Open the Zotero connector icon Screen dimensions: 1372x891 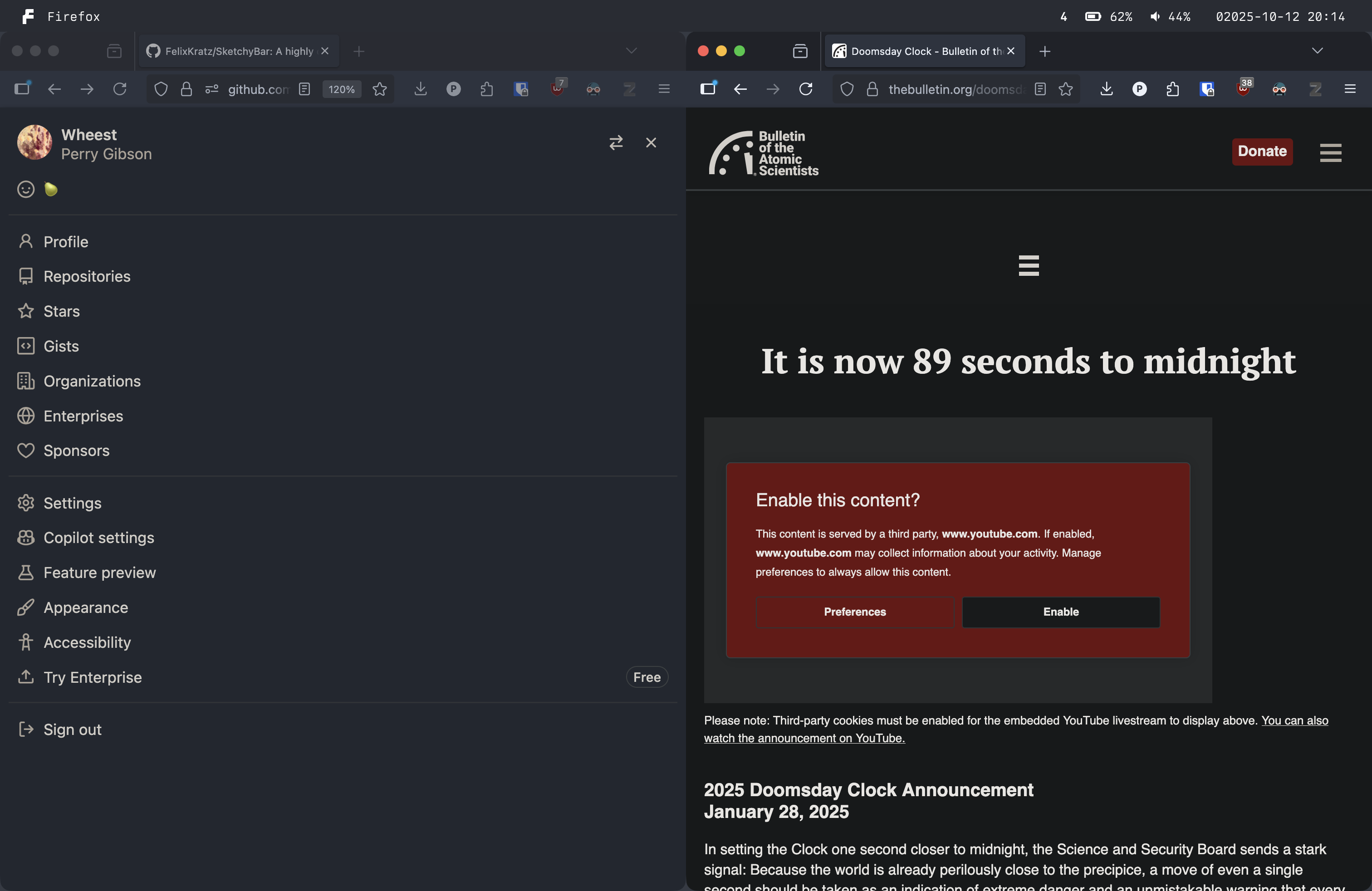click(629, 89)
